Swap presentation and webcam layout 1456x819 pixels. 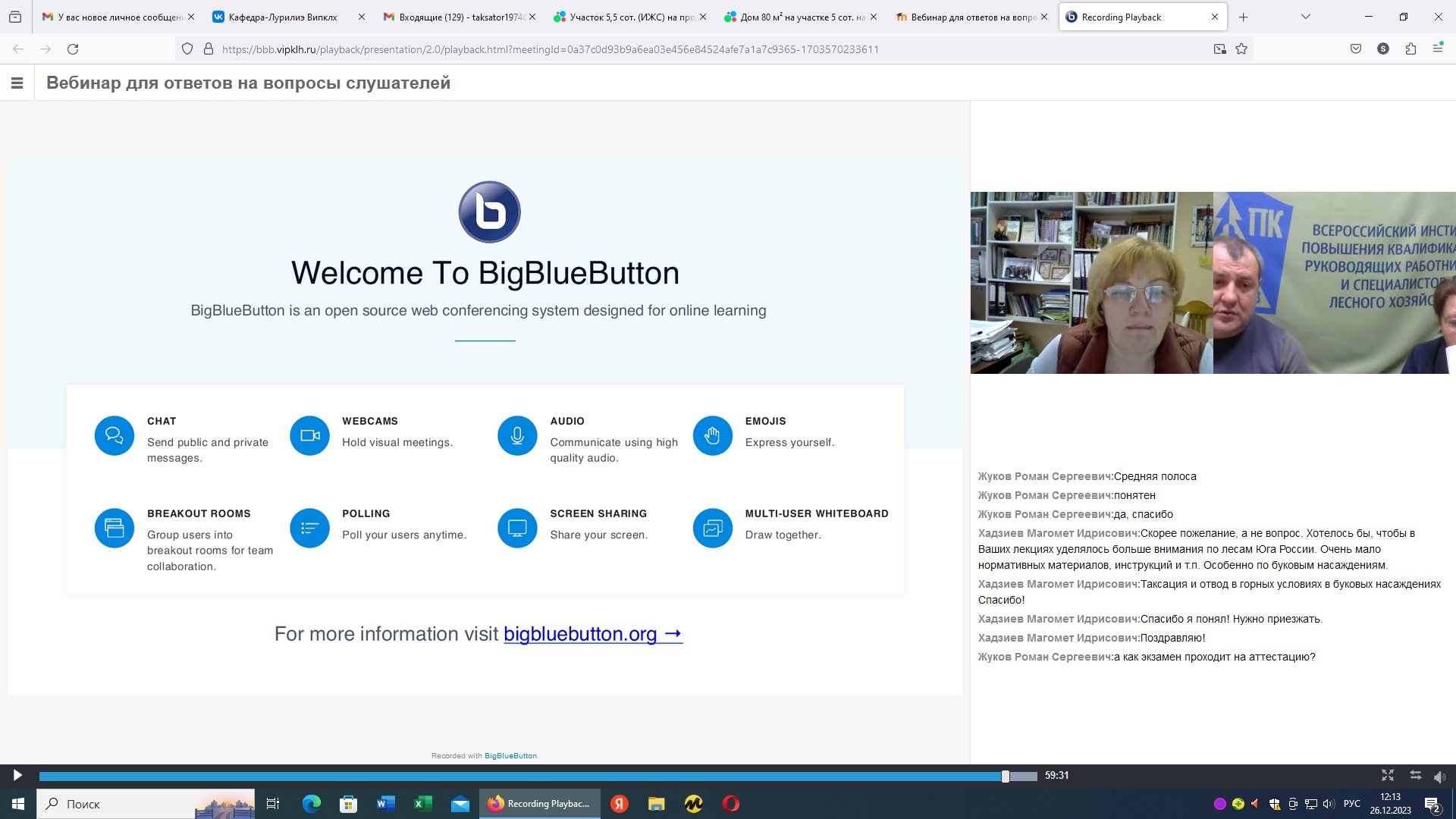pyautogui.click(x=1415, y=775)
